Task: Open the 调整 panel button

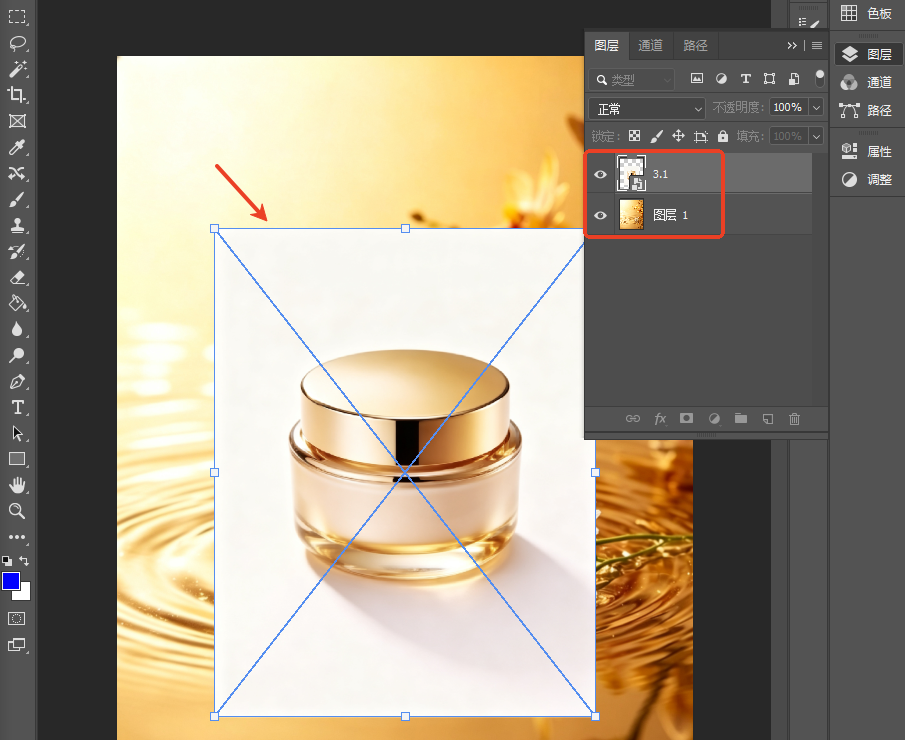Action: [x=867, y=180]
